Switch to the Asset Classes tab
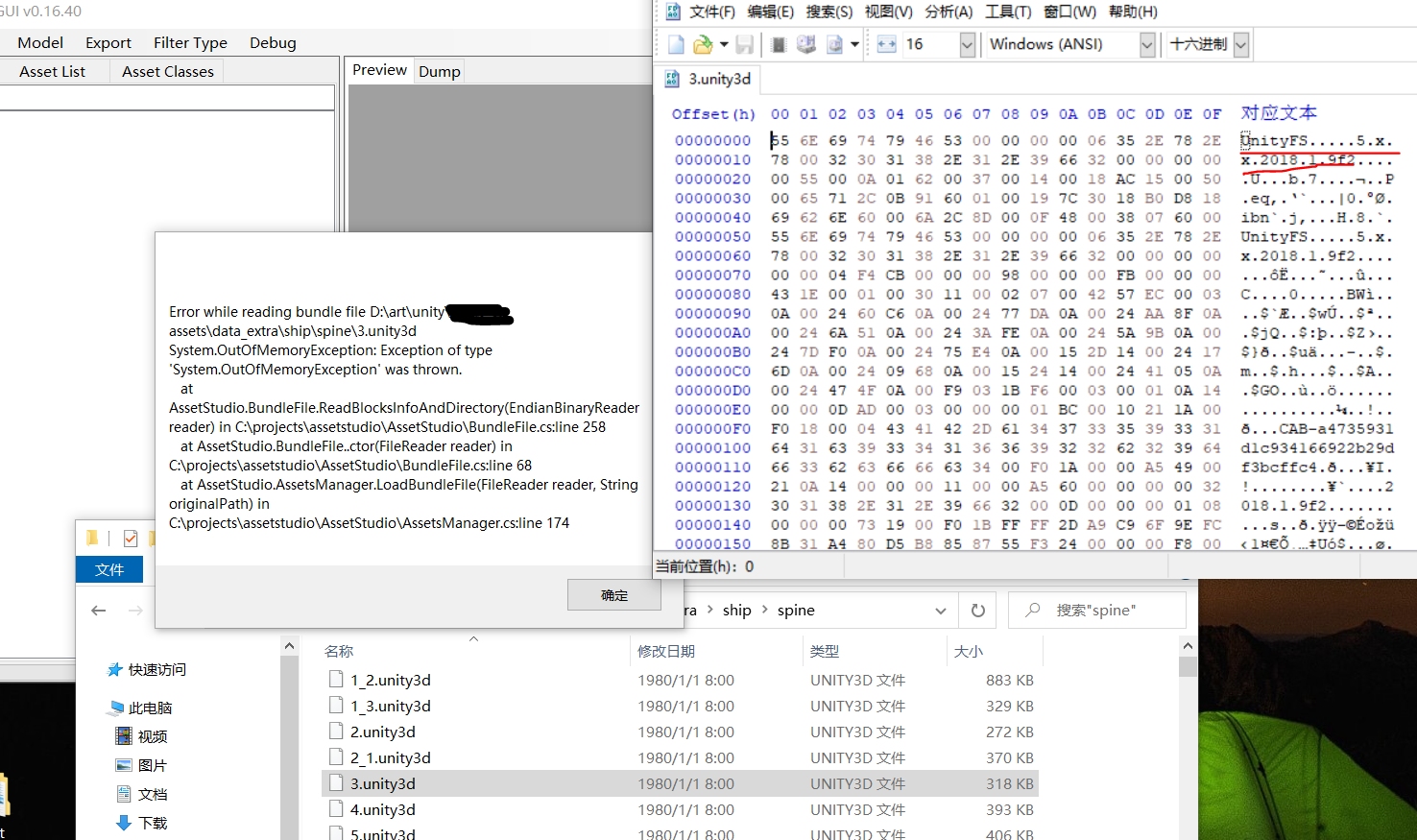The height and width of the screenshot is (840, 1417). (x=167, y=71)
